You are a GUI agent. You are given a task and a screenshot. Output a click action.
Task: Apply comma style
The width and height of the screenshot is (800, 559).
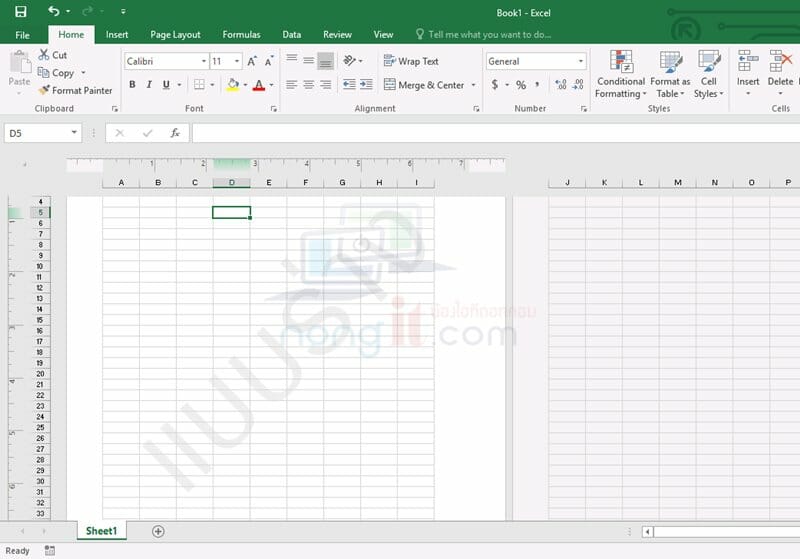point(537,85)
